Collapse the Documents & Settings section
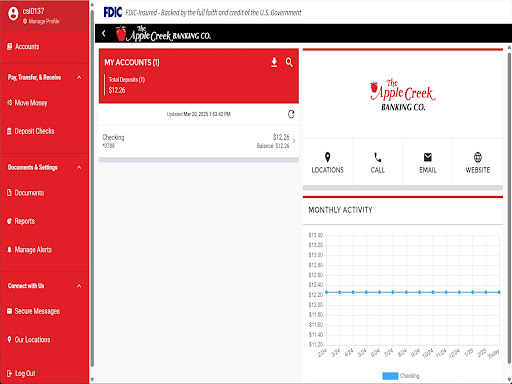 click(x=79, y=167)
